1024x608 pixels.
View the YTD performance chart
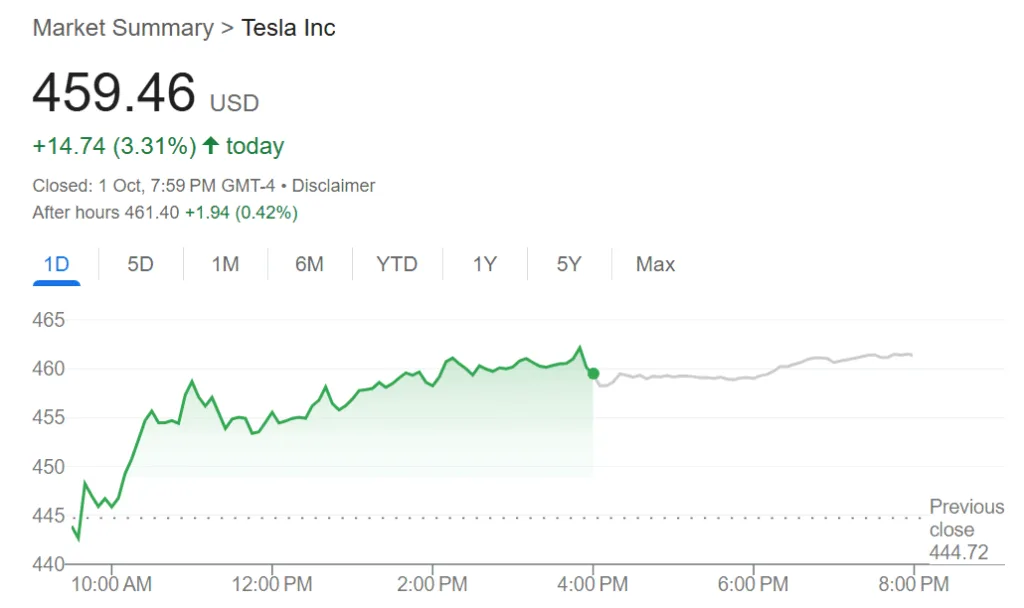[x=397, y=264]
